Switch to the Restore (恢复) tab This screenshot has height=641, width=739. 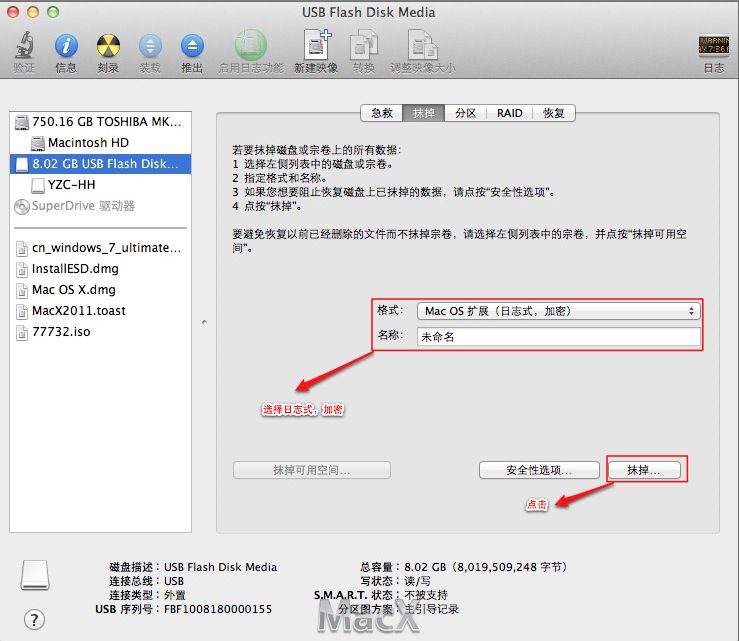554,113
